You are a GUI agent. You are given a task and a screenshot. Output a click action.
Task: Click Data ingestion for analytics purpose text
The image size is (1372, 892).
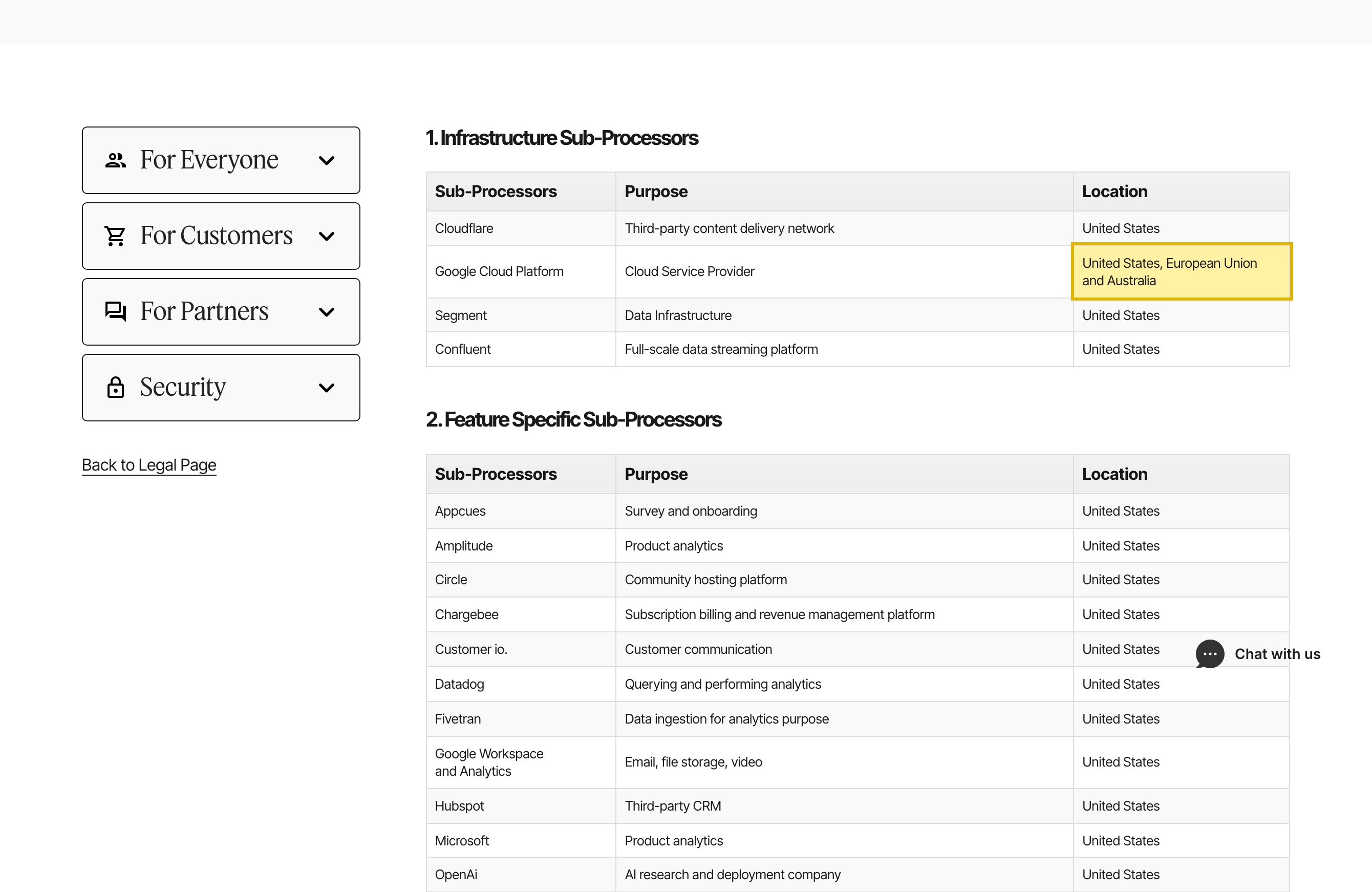click(x=726, y=719)
